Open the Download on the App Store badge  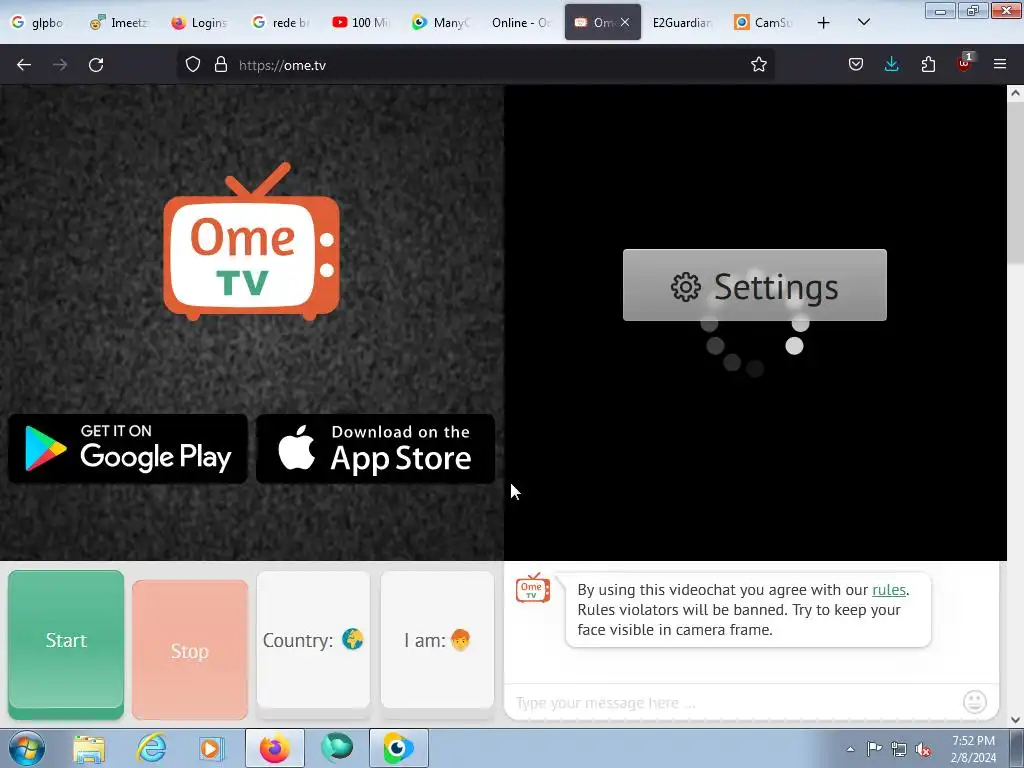click(x=376, y=449)
